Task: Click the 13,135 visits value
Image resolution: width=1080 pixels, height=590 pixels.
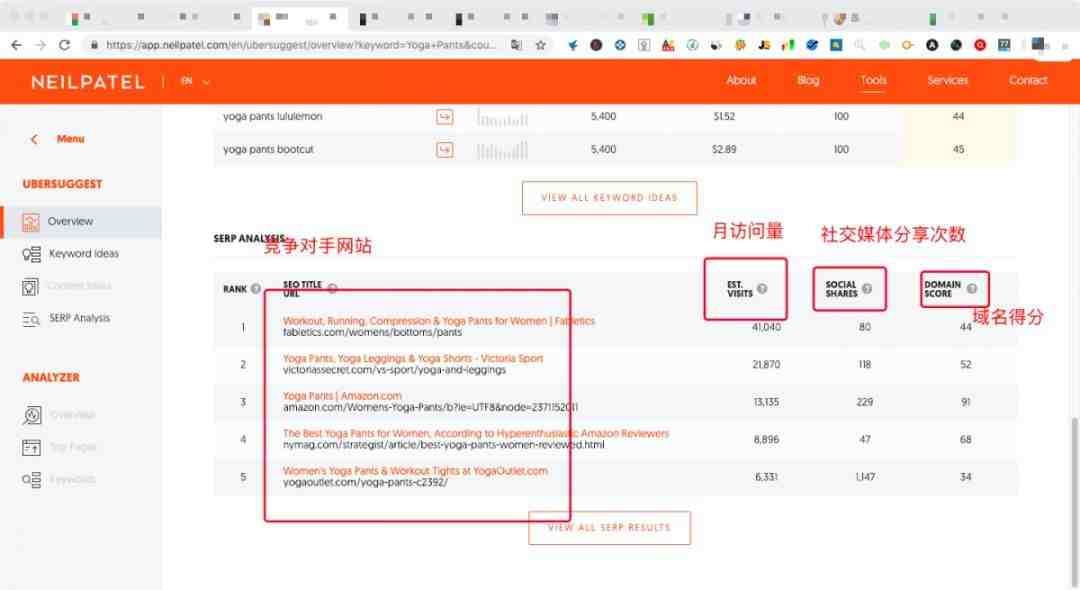Action: [766, 402]
